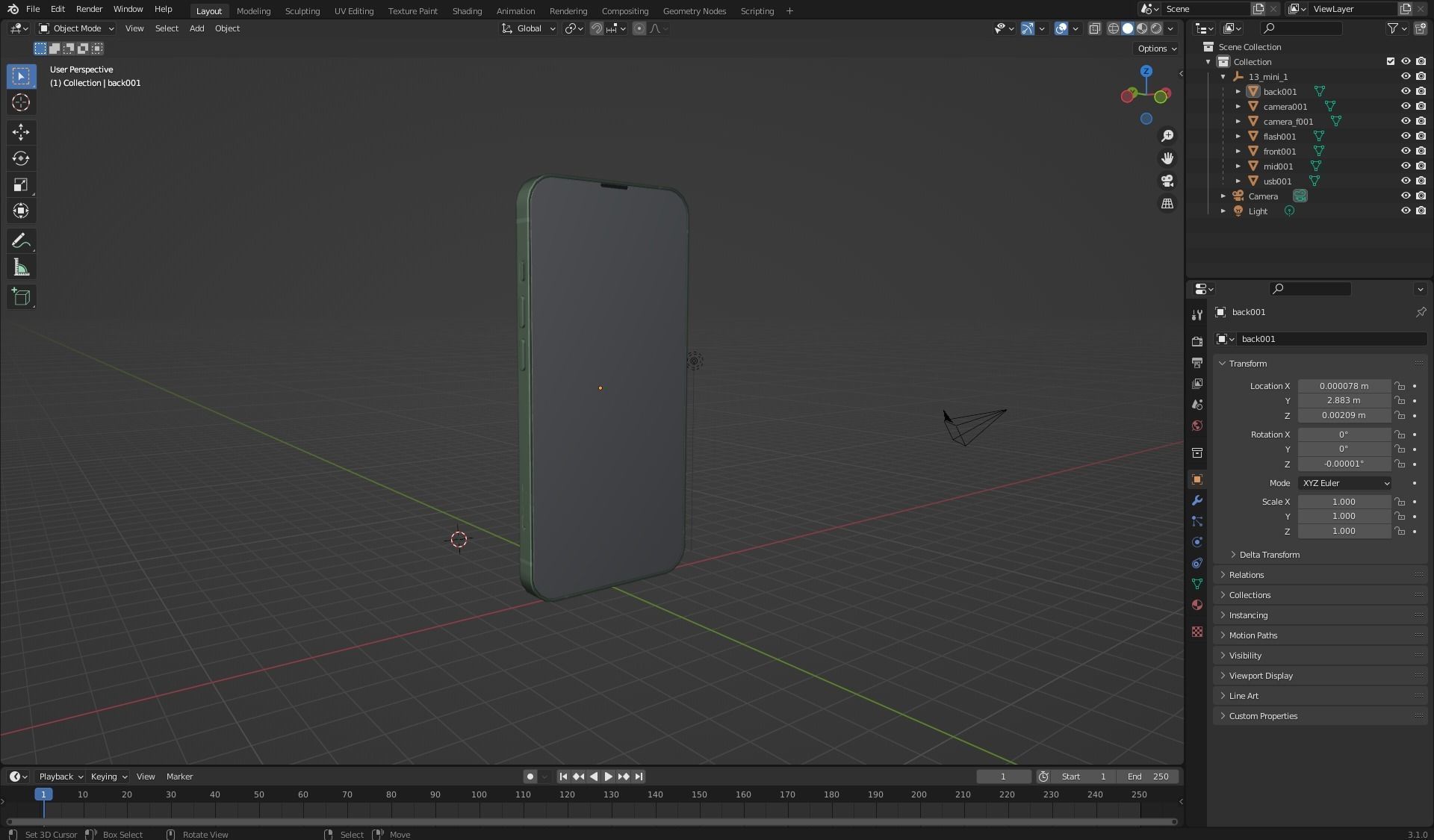This screenshot has height=840, width=1434.
Task: Disable render for usb001 camera icon
Action: click(x=1421, y=181)
